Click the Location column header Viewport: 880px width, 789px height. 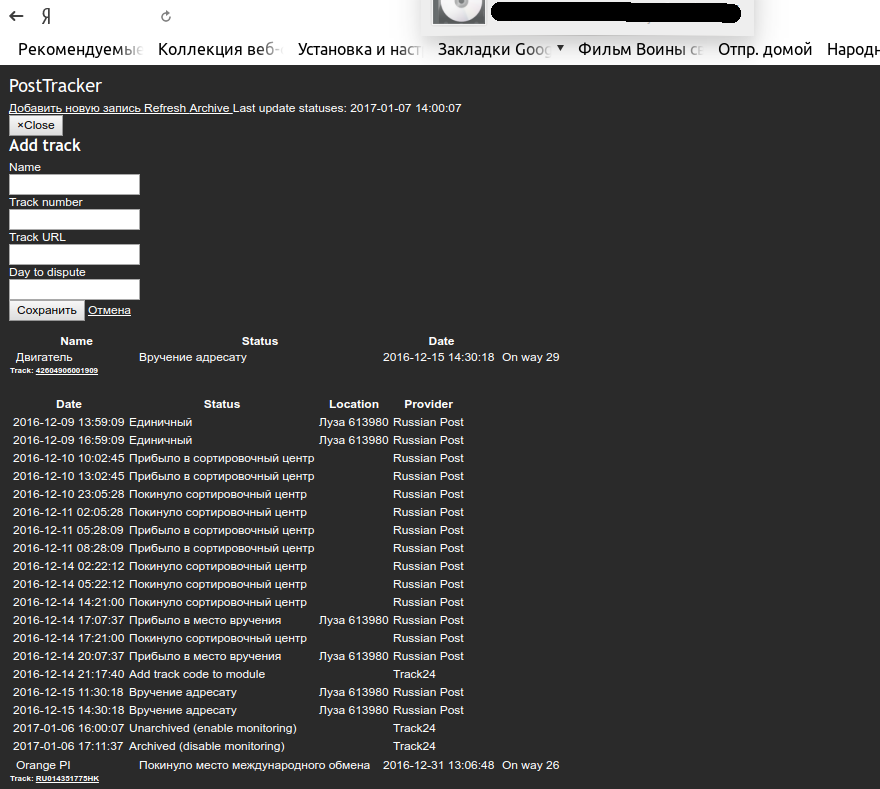[x=354, y=405]
